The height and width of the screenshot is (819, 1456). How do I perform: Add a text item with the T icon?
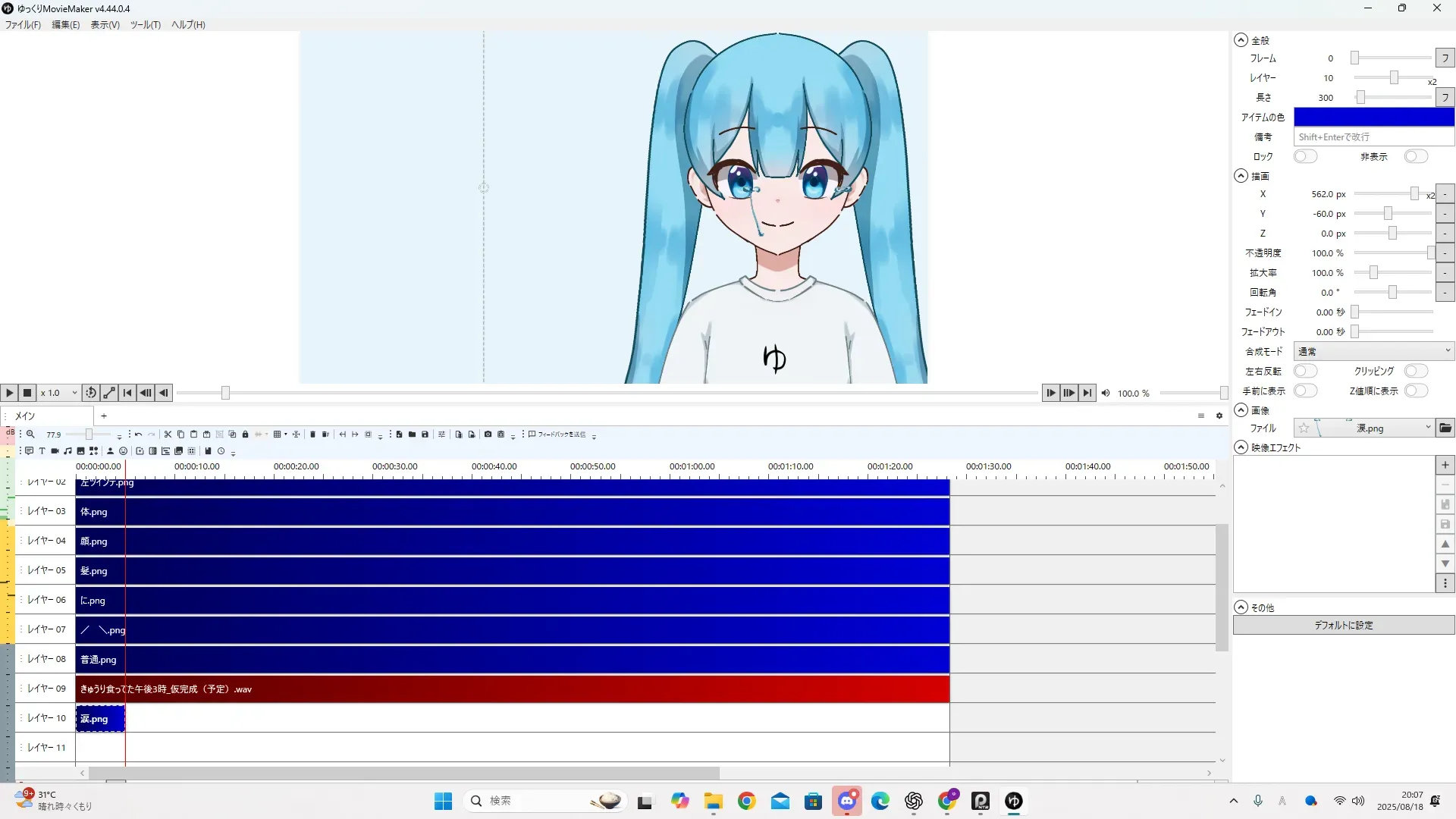(x=42, y=451)
